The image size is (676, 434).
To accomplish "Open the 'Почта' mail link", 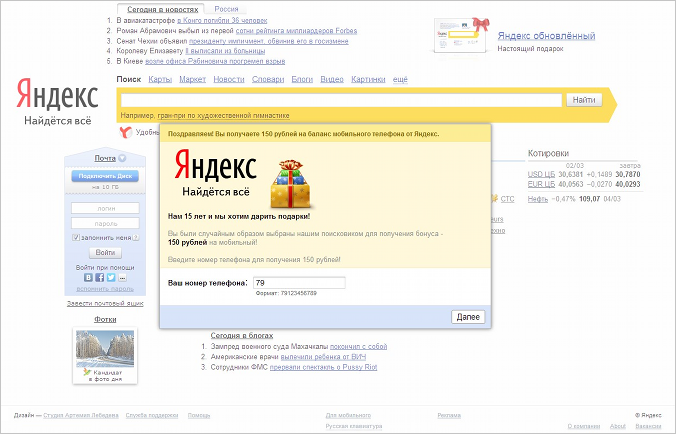I will coord(105,158).
